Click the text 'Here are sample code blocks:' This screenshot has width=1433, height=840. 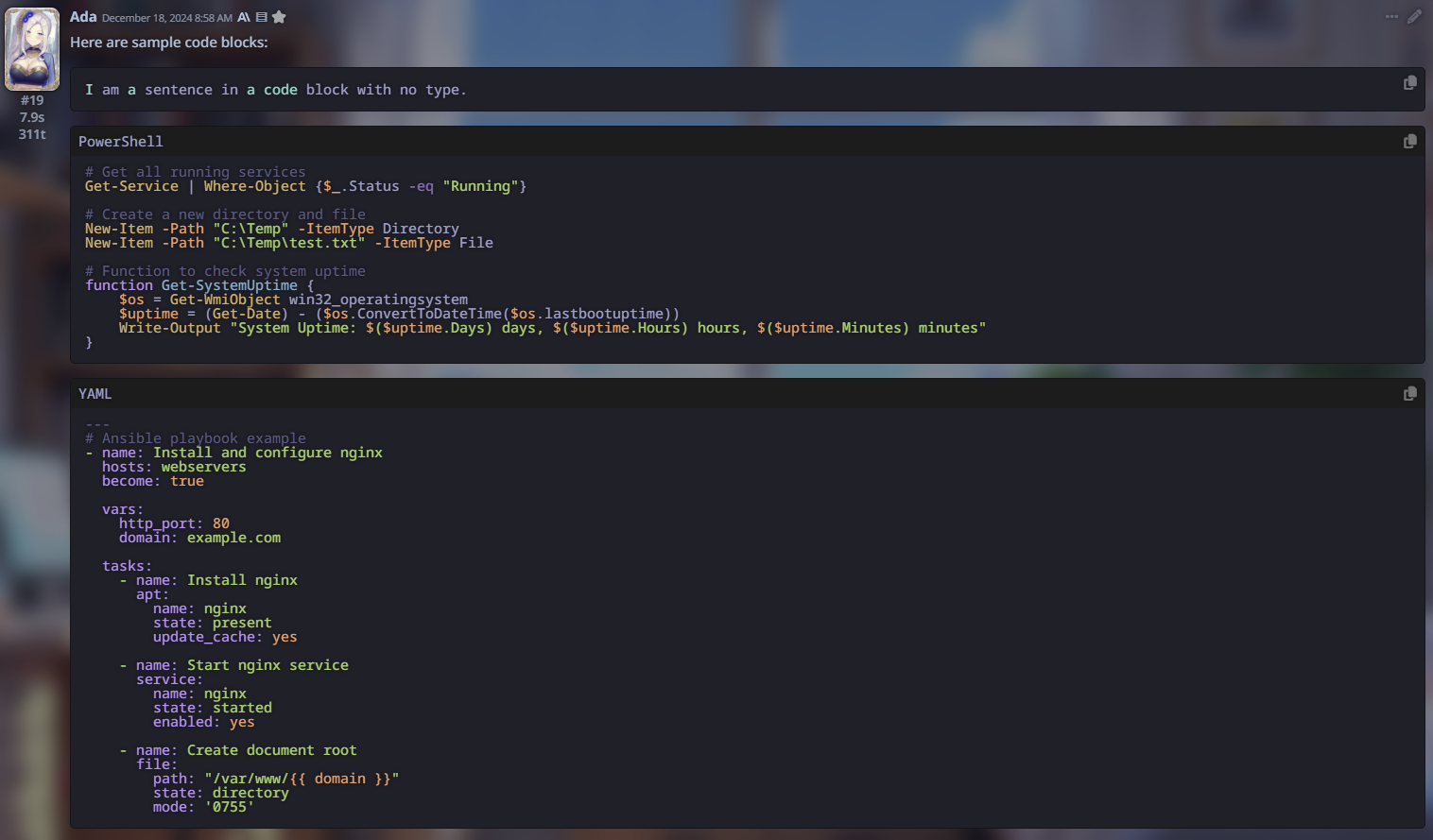point(169,43)
